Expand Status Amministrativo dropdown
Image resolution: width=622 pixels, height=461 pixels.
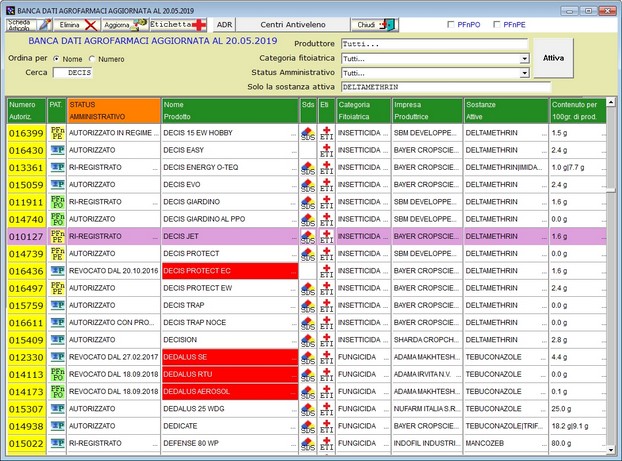524,73
